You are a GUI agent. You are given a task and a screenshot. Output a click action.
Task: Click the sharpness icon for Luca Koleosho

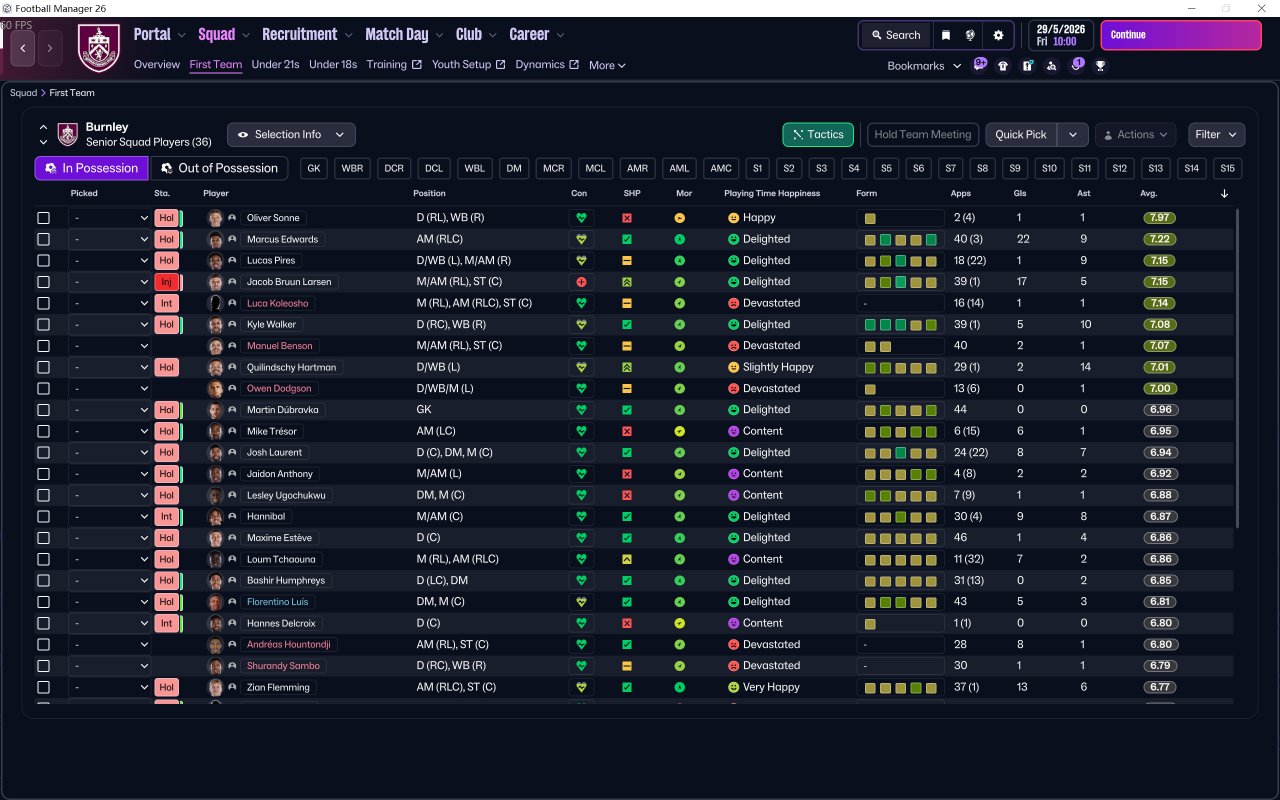(x=627, y=303)
